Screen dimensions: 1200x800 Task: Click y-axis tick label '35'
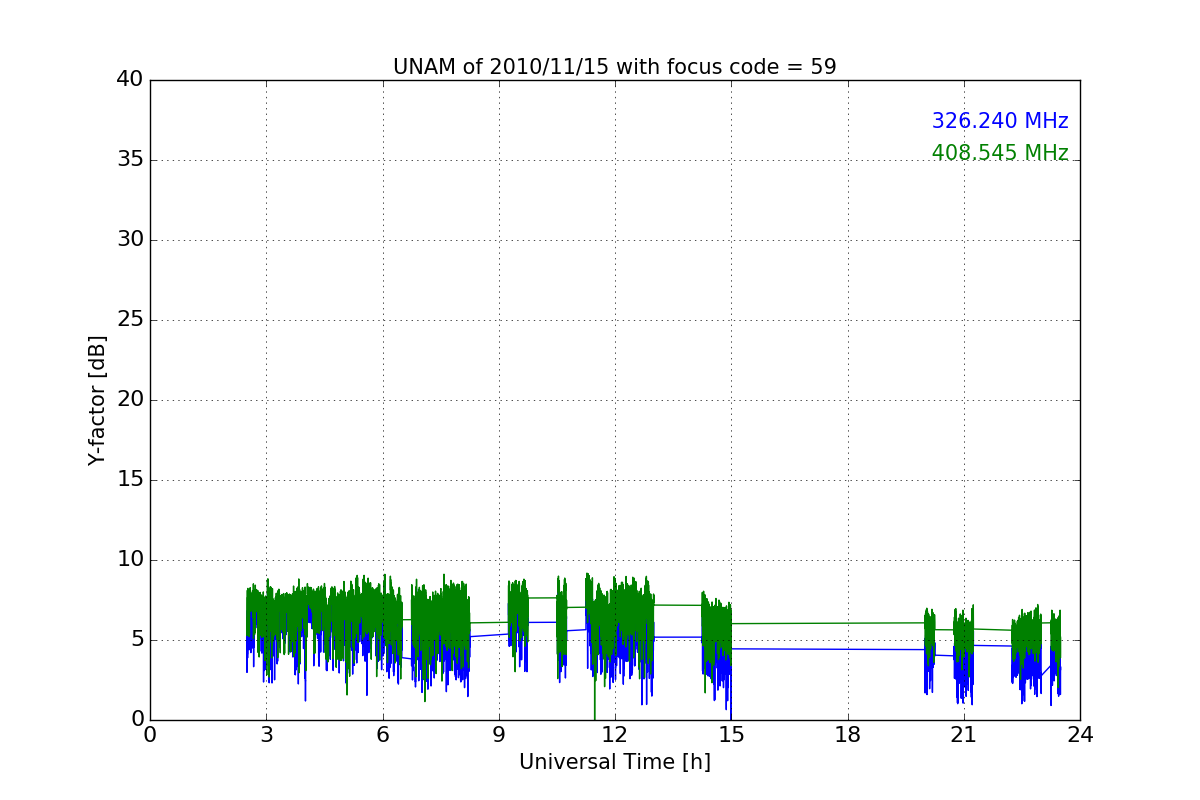point(130,160)
